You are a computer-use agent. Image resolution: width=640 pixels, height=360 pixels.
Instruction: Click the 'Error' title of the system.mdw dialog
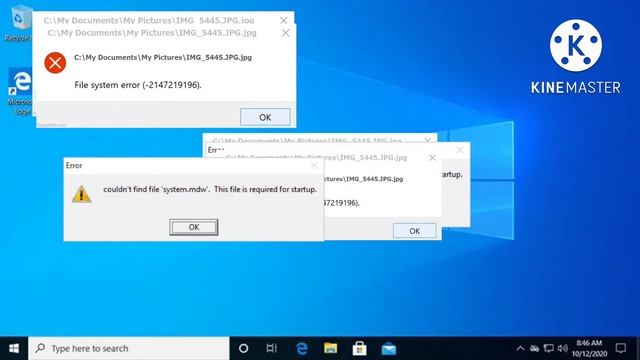pos(74,165)
